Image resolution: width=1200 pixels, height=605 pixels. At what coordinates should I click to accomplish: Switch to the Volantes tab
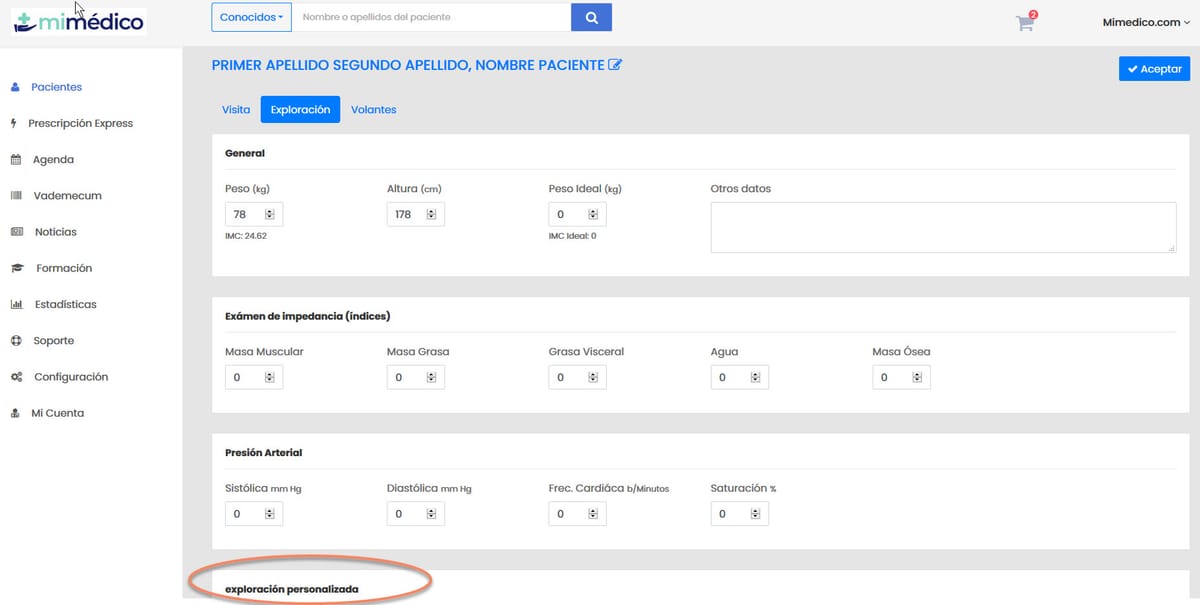(x=373, y=109)
